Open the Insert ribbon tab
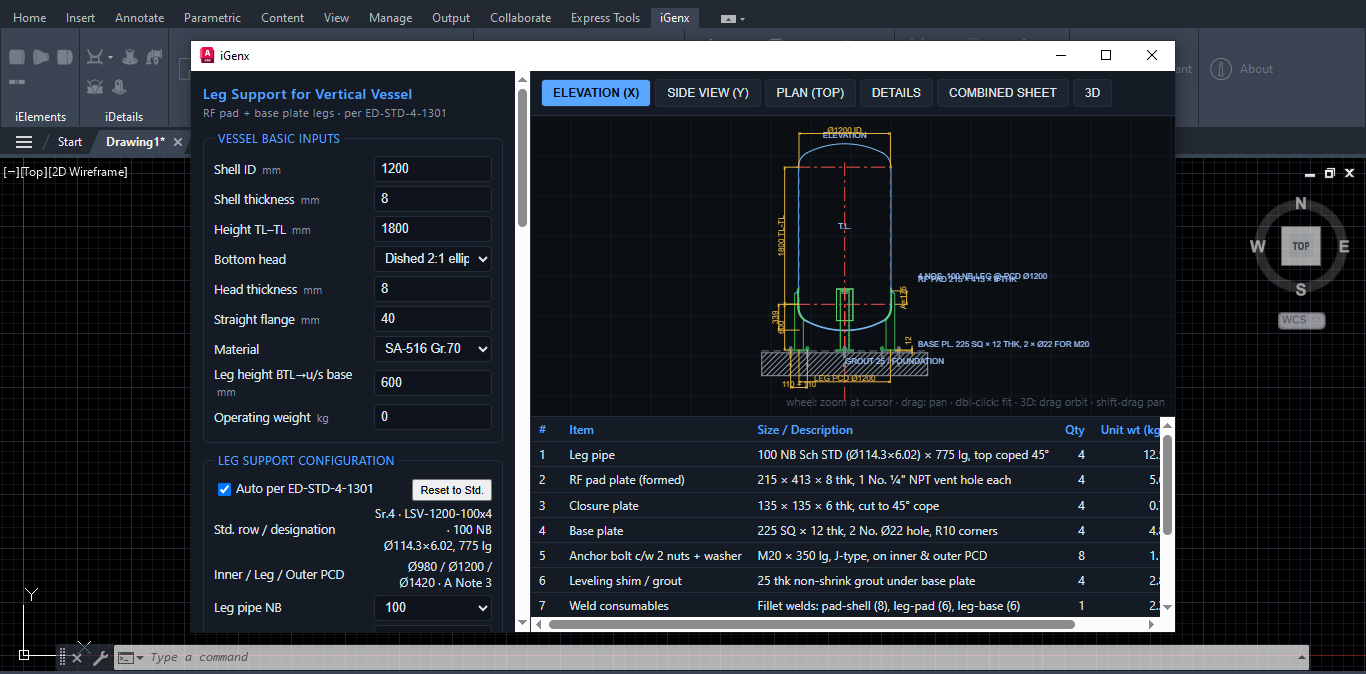 81,18
